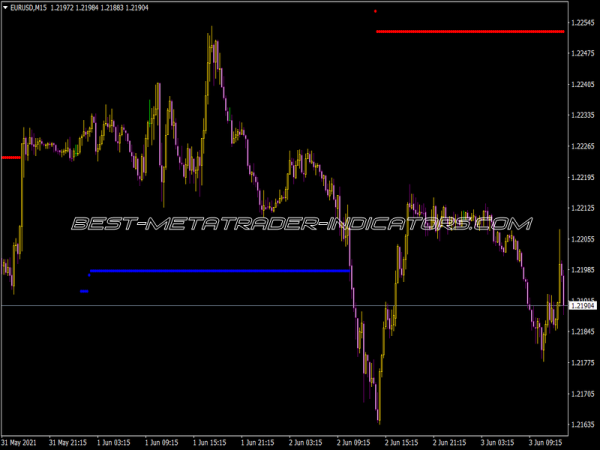Click the current price label 1.21904
Viewport: 600px width, 450px height.
pos(581,305)
